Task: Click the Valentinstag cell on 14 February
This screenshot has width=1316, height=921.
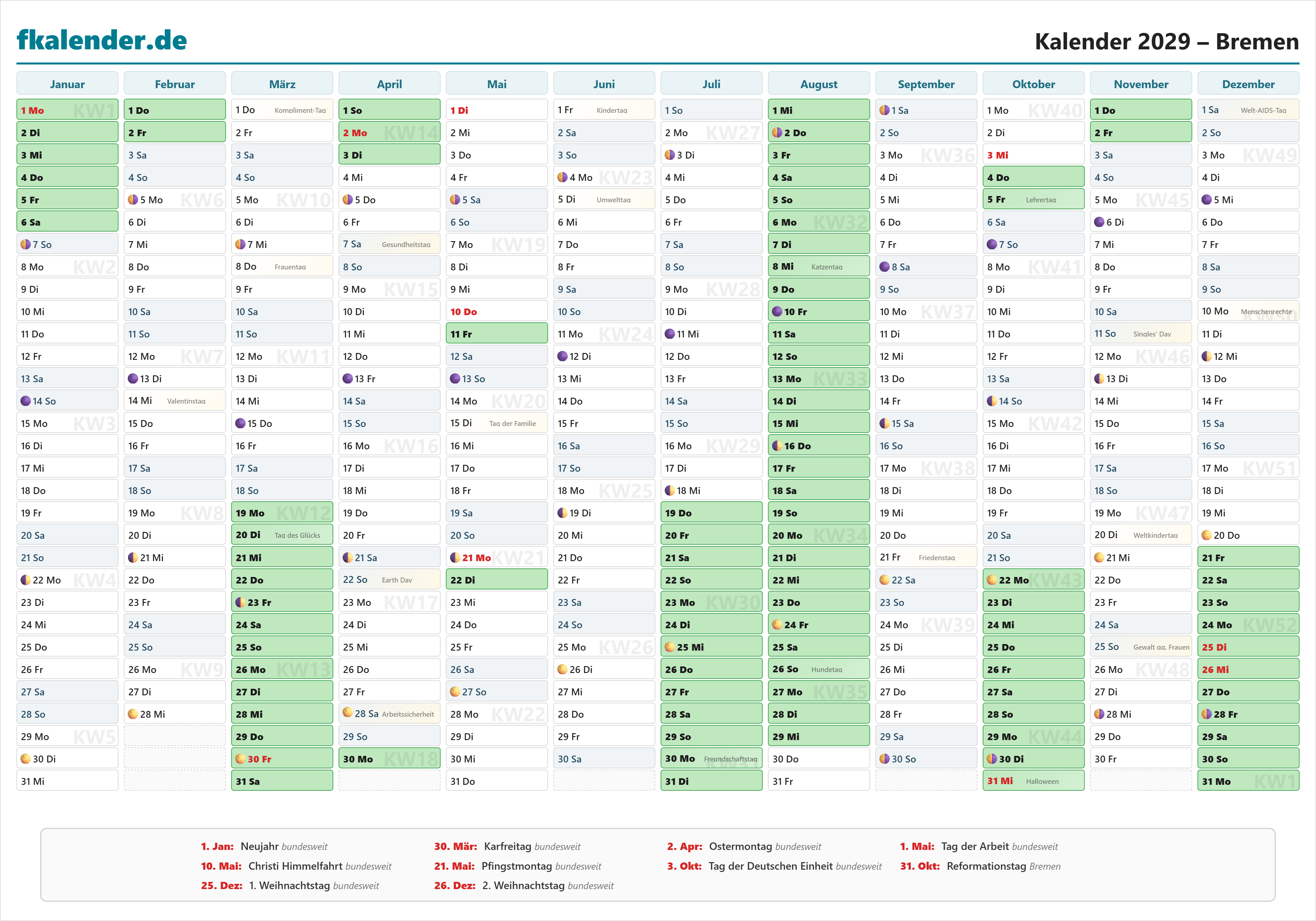Action: pos(174,401)
